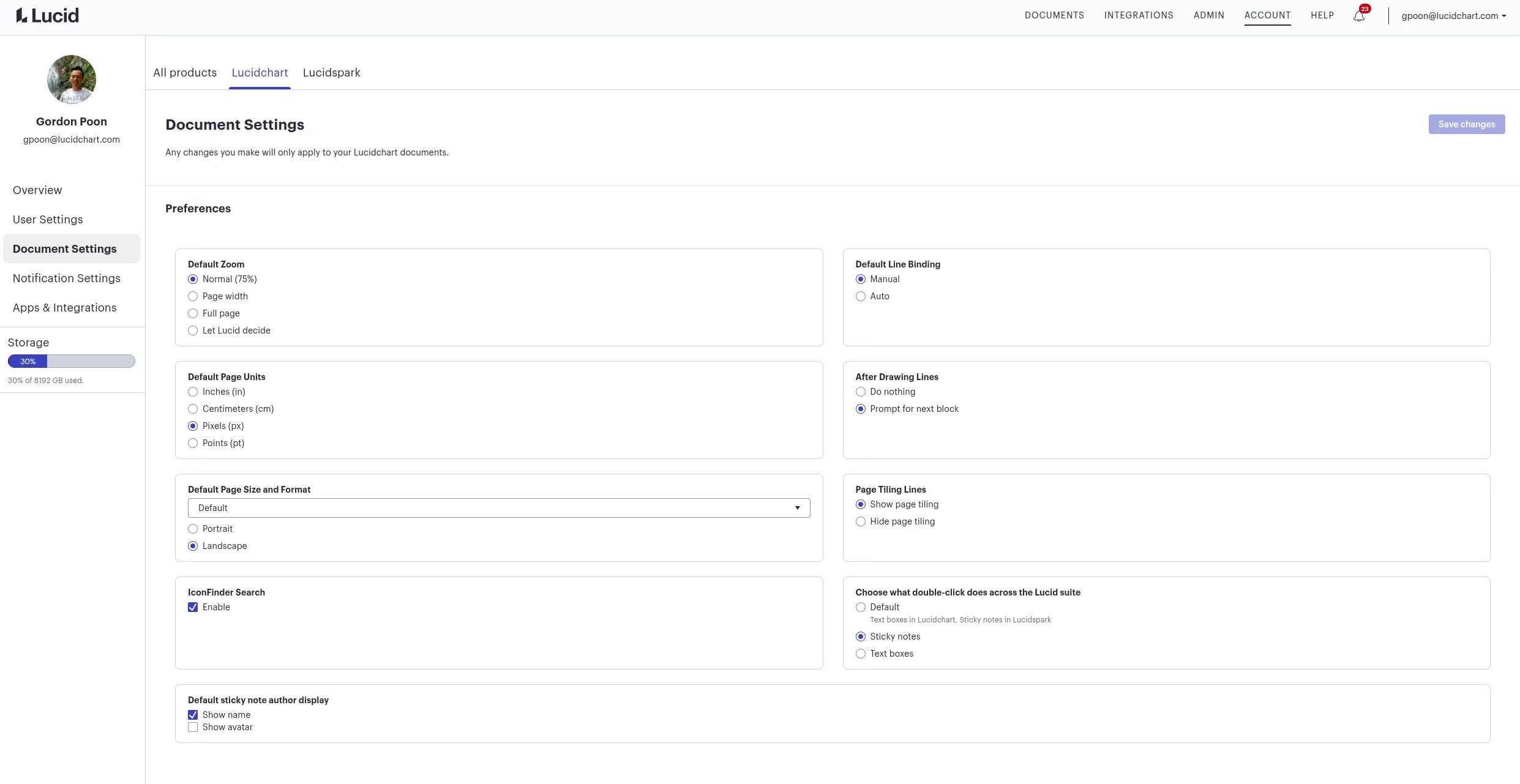
Task: Open the gpoon@lucidchart.com account dropdown
Action: (1453, 16)
